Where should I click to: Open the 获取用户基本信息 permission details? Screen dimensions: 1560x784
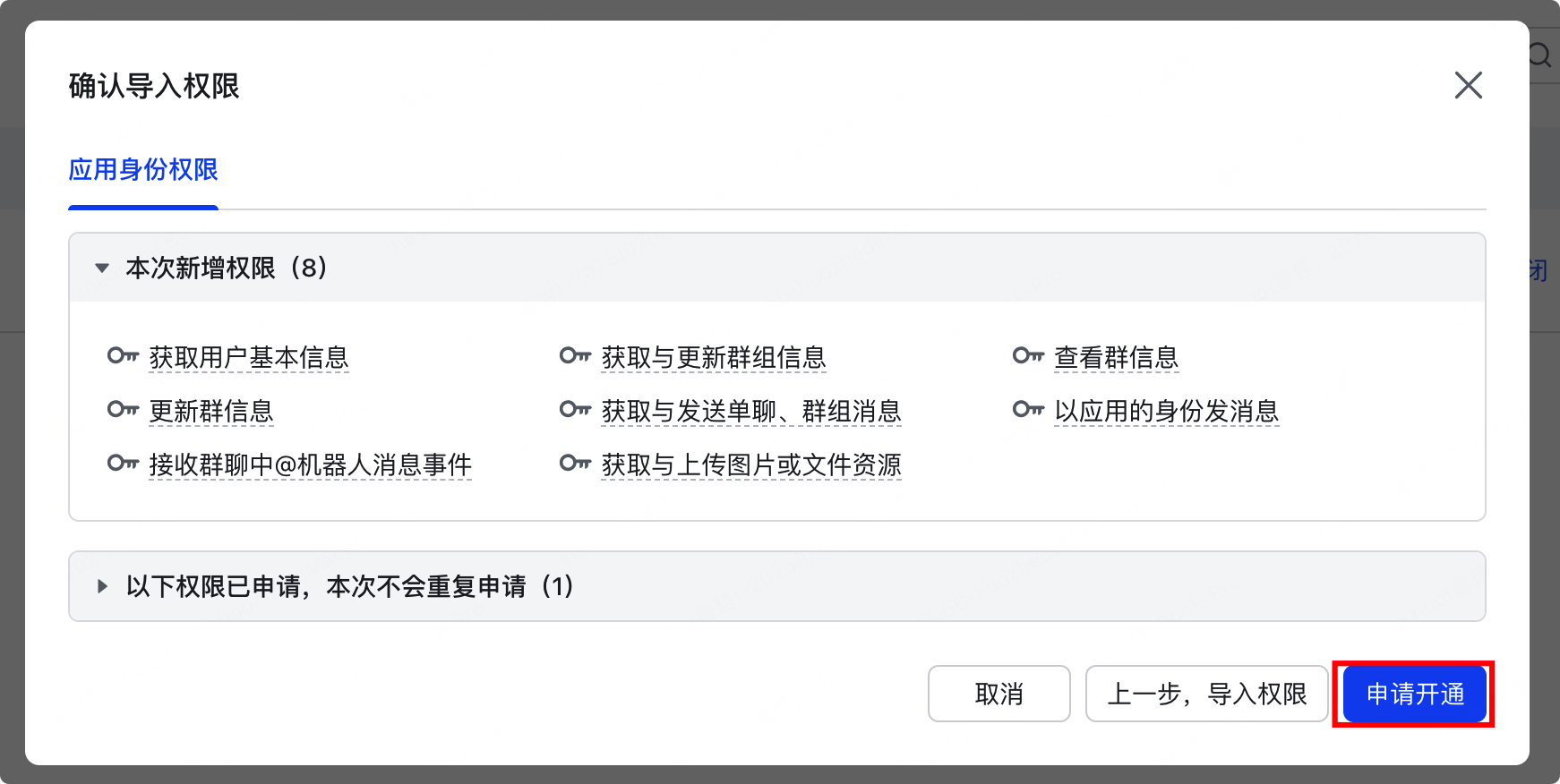(x=249, y=358)
